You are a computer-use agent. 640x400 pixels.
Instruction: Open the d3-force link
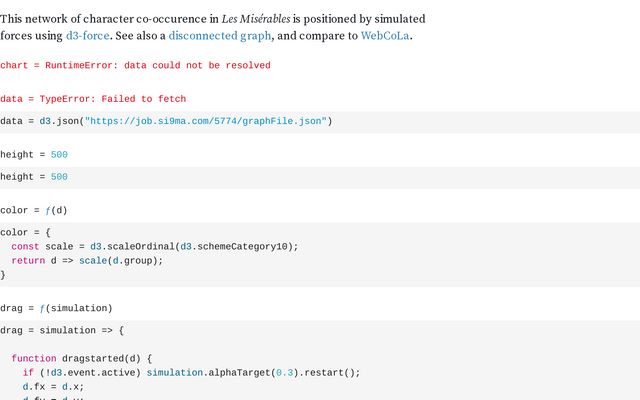pos(87,36)
